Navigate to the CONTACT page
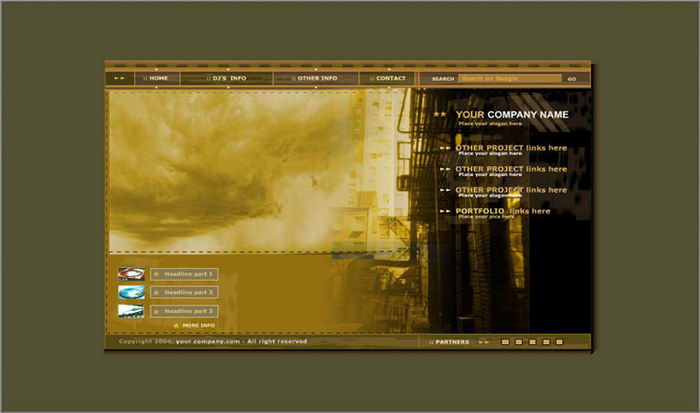700x413 pixels. click(388, 78)
